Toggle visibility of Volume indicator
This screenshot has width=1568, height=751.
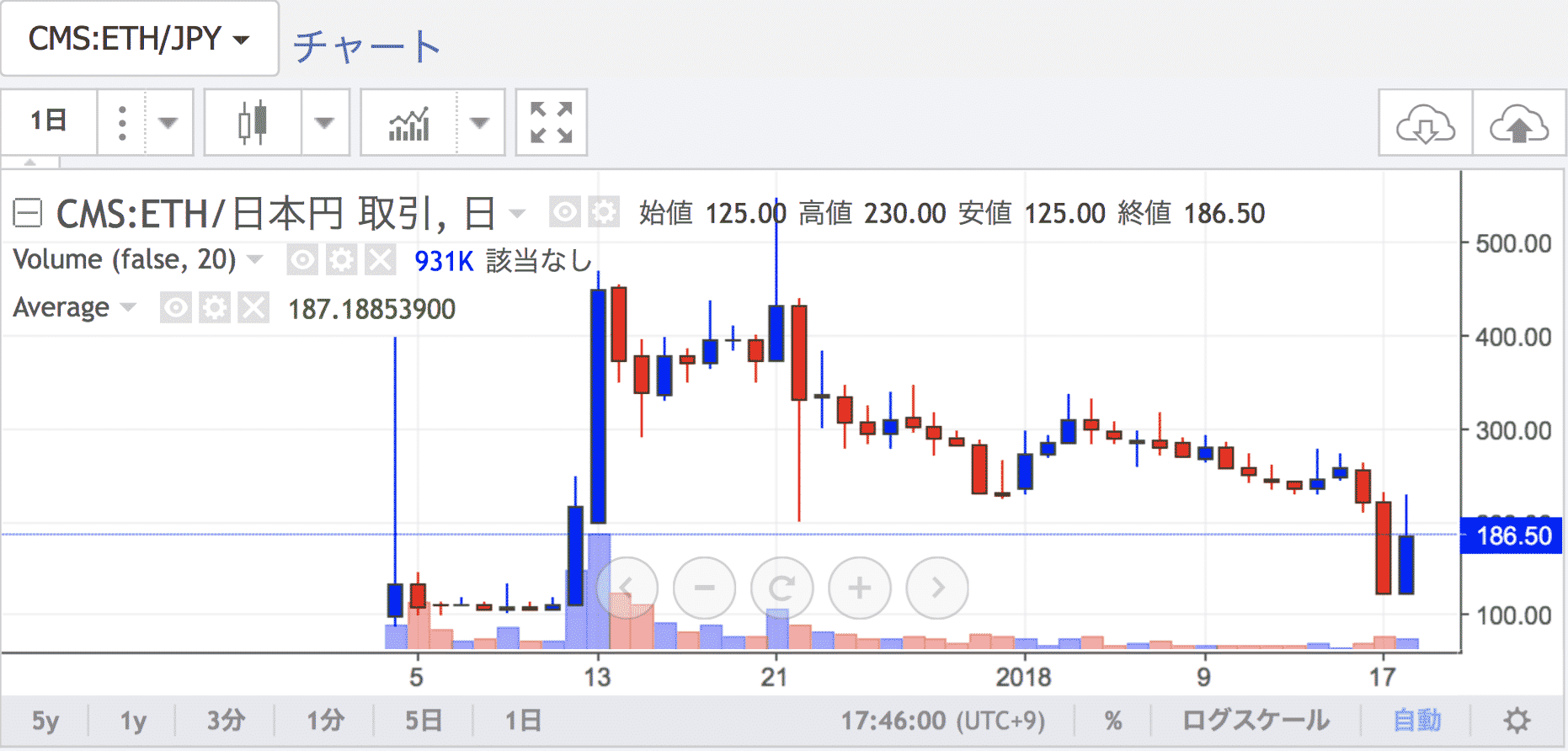(302, 260)
